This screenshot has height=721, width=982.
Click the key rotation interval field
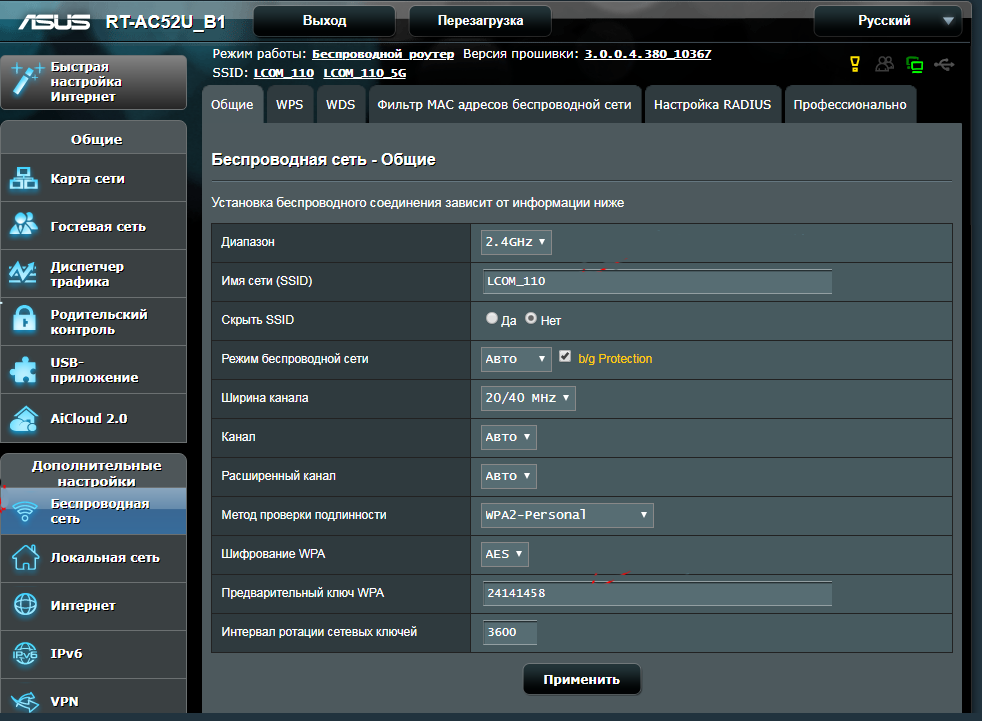[510, 632]
